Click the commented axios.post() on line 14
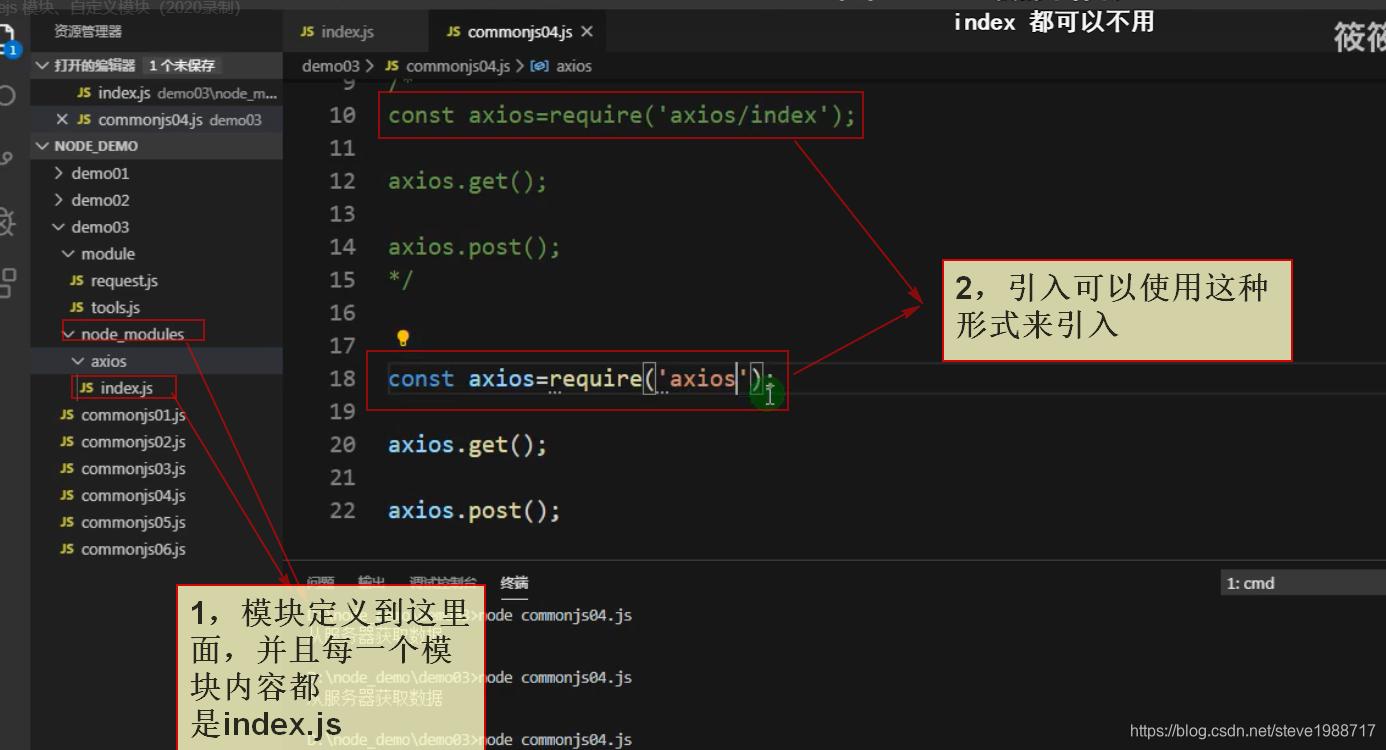 click(x=474, y=247)
